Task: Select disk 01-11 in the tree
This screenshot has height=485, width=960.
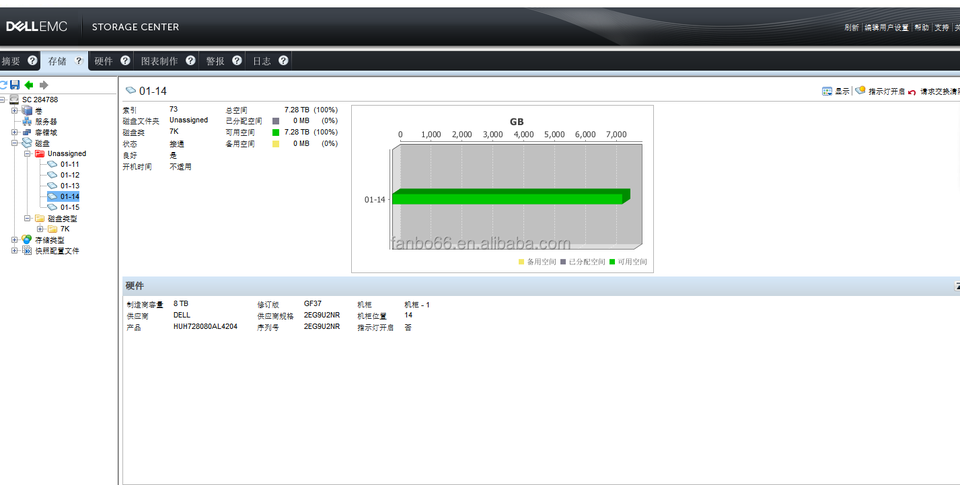Action: click(x=69, y=164)
